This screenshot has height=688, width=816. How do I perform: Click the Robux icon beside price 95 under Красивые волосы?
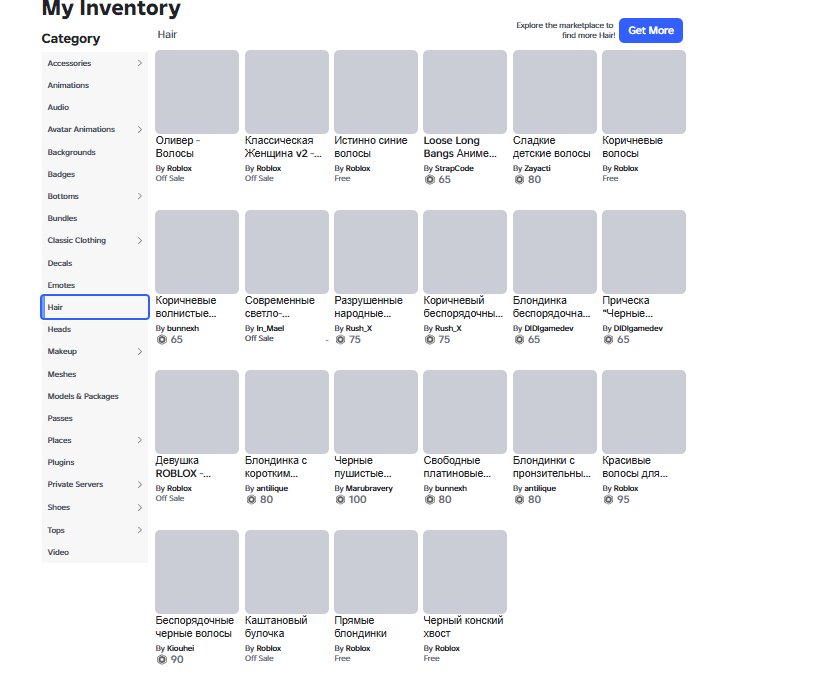608,500
